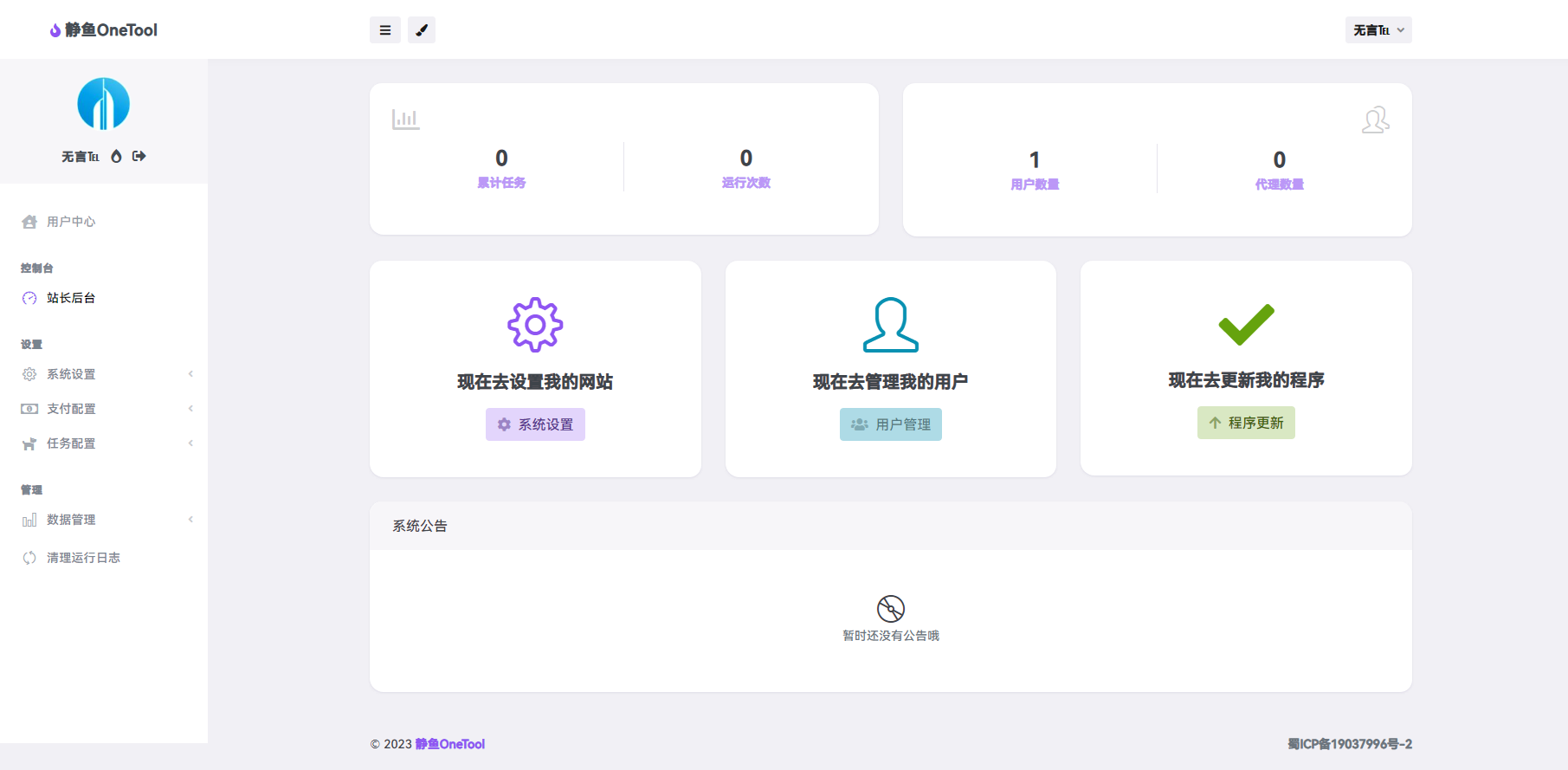This screenshot has height=770, width=1568.
Task: Expand the 数据管理 sidebar submenu
Action: 71,520
